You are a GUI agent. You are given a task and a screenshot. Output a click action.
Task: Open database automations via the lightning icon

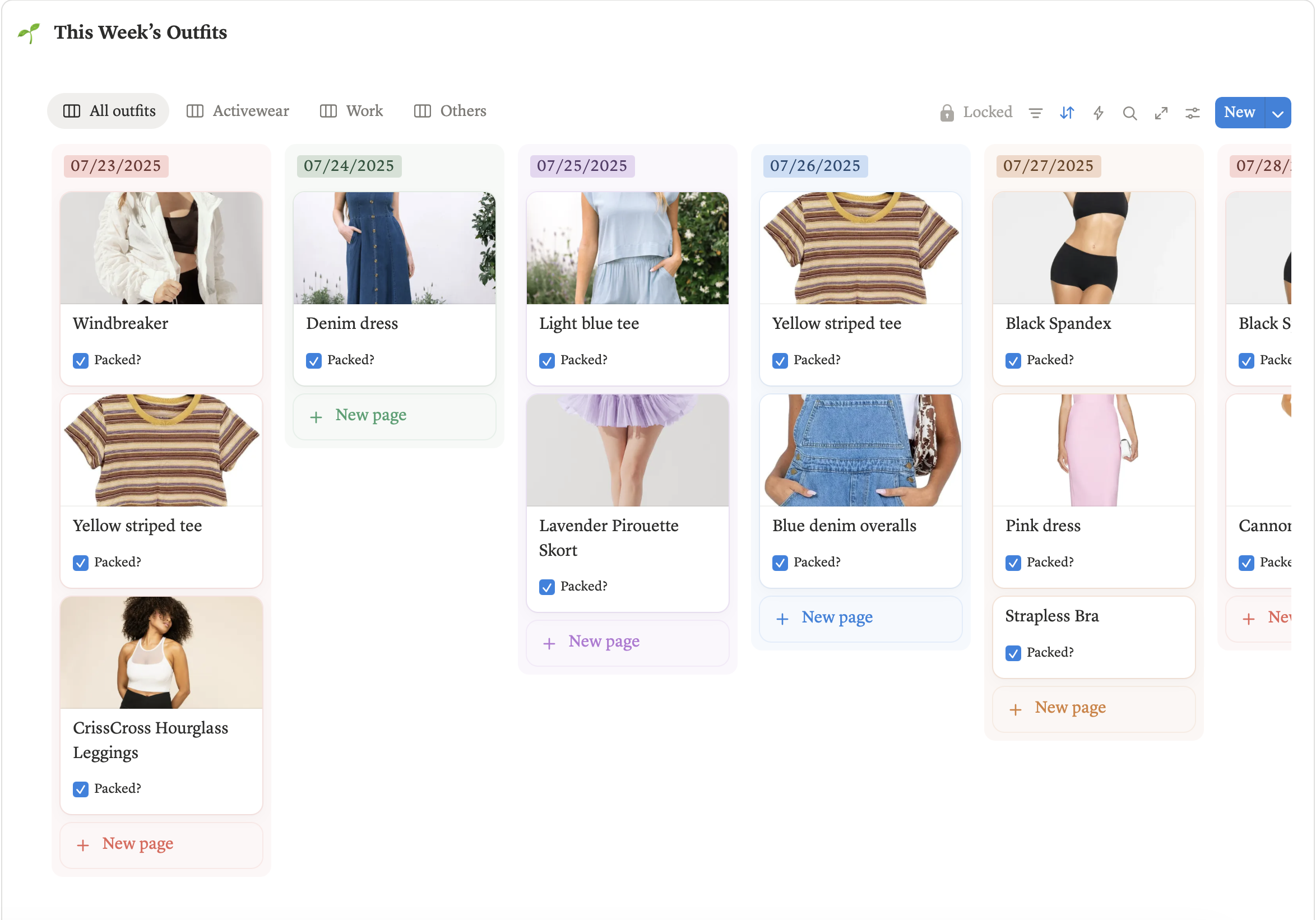pyautogui.click(x=1098, y=112)
